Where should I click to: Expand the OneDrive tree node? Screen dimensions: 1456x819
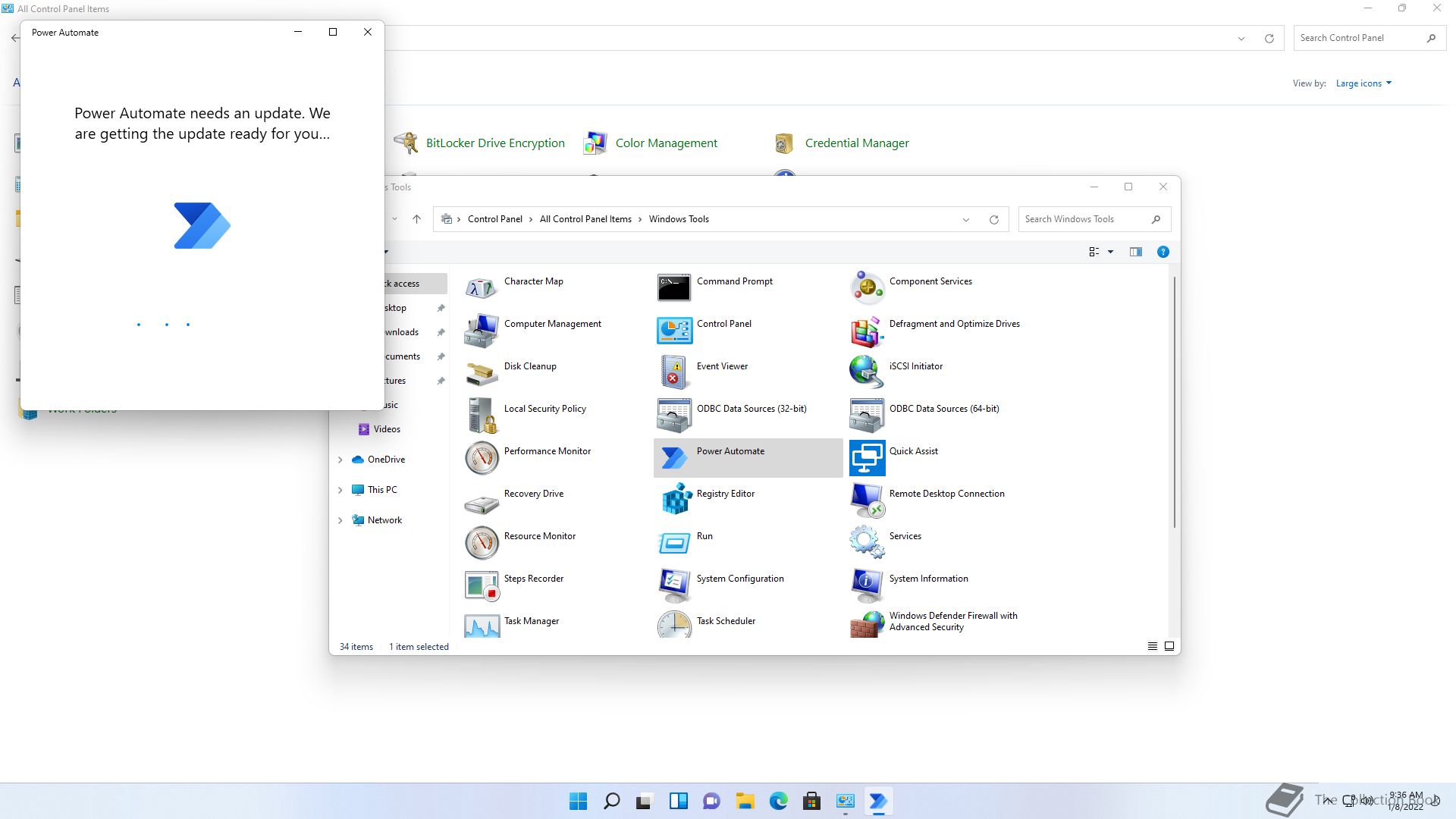pos(340,460)
